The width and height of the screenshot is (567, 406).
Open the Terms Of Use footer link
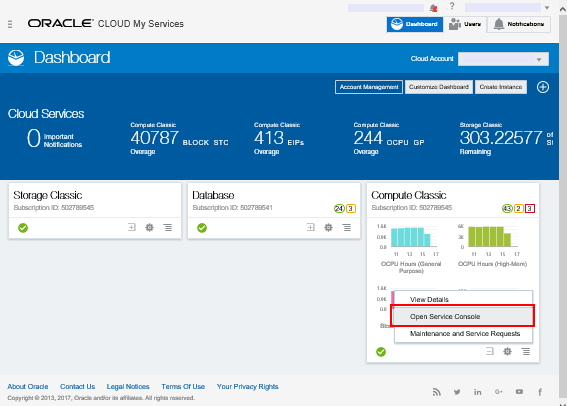pos(183,386)
